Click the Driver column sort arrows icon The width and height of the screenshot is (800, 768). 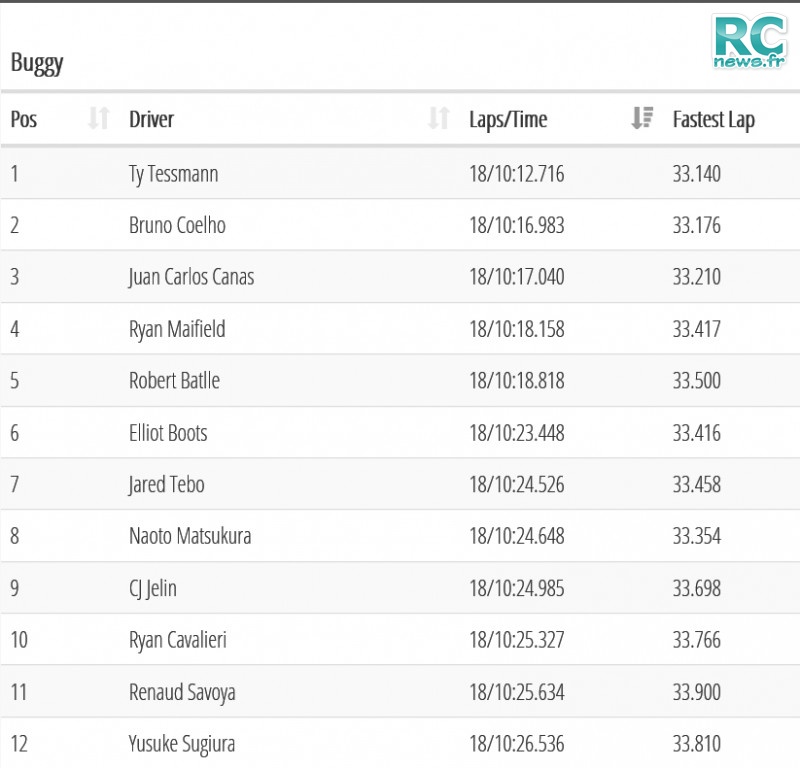pyautogui.click(x=439, y=118)
